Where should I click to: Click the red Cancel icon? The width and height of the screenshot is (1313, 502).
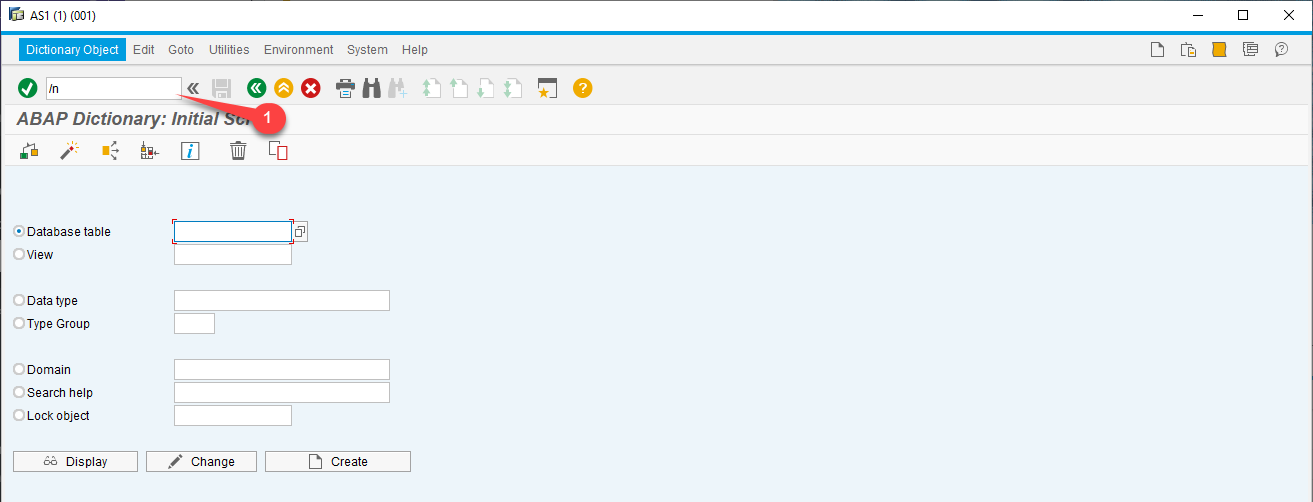tap(311, 89)
